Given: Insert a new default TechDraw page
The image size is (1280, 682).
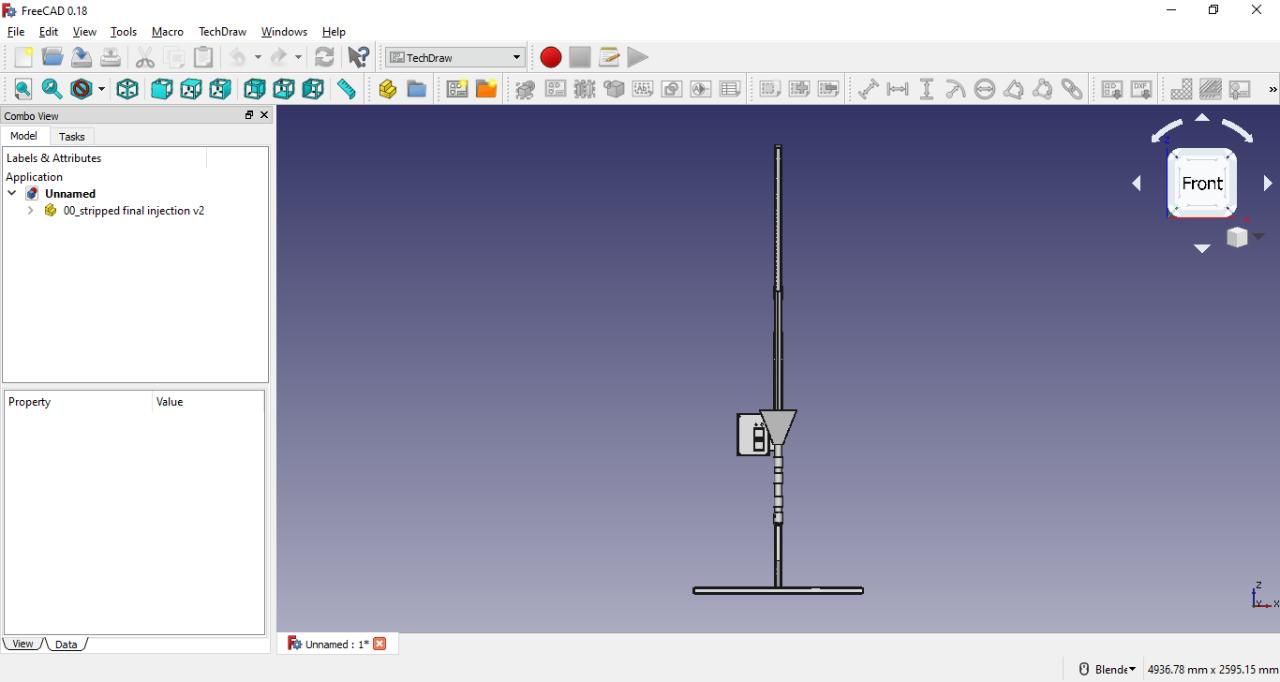Looking at the screenshot, I should click(457, 89).
